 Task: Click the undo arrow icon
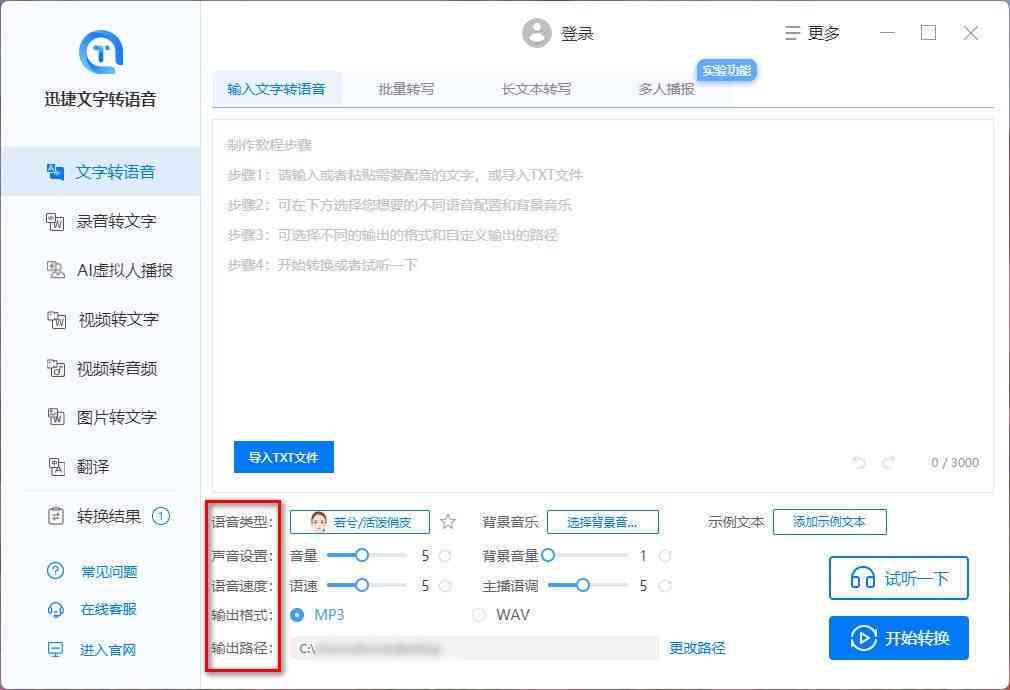pyautogui.click(x=859, y=463)
